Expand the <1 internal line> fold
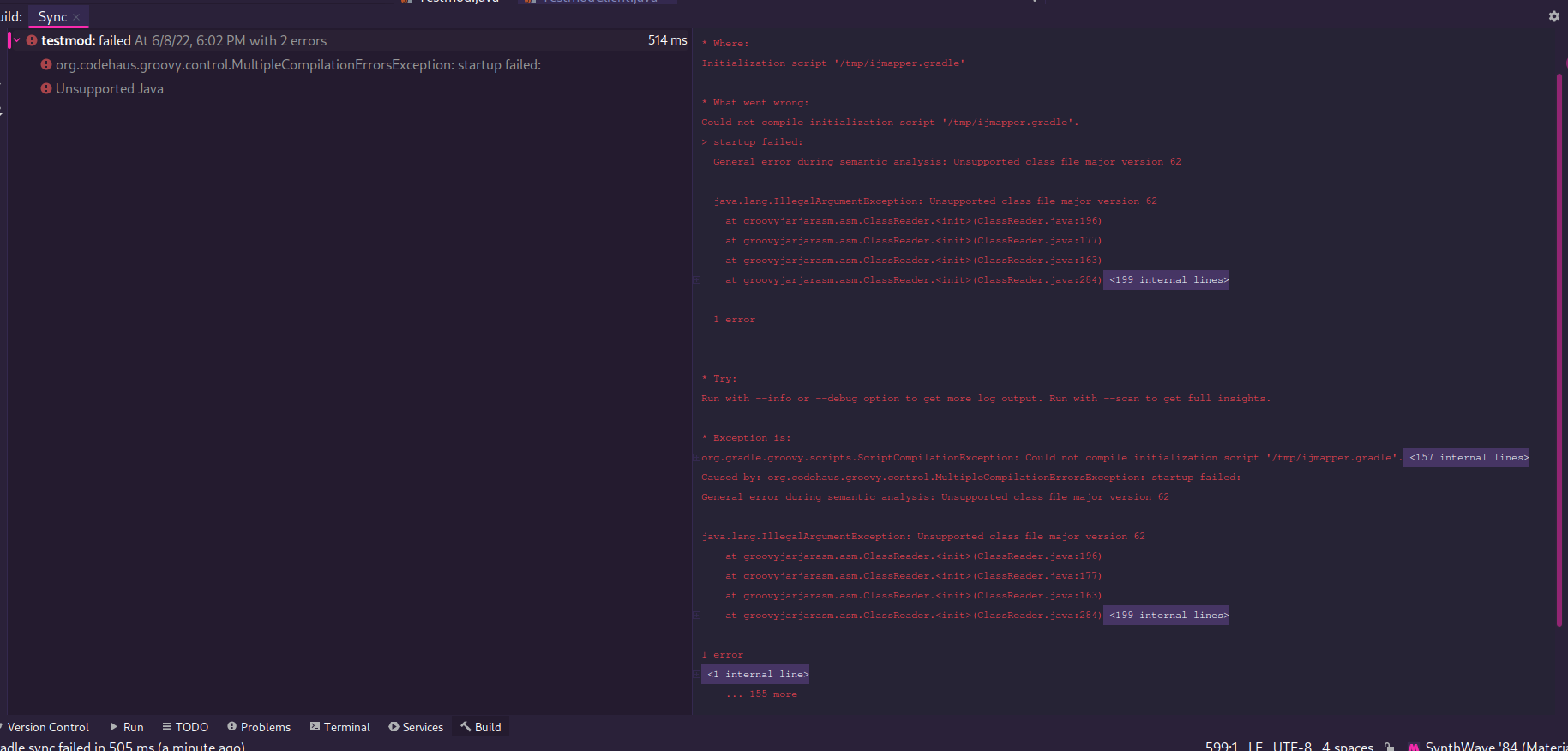The image size is (1568, 751). pyautogui.click(x=755, y=675)
